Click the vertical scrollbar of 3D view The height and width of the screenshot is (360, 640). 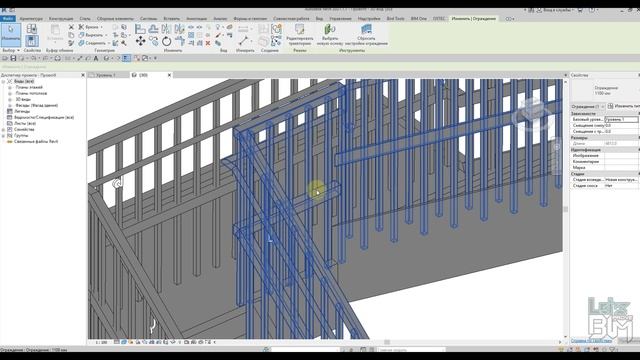pyautogui.click(x=565, y=209)
